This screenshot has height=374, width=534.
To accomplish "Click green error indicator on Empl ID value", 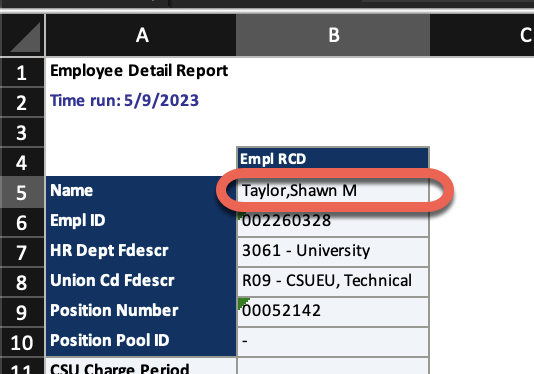I will click(241, 216).
